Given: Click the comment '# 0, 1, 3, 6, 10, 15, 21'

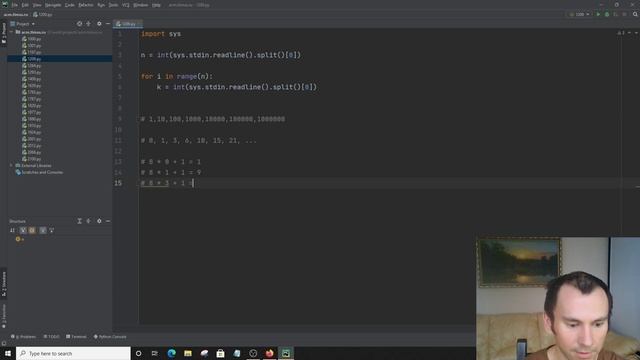Looking at the screenshot, I should tap(198, 140).
